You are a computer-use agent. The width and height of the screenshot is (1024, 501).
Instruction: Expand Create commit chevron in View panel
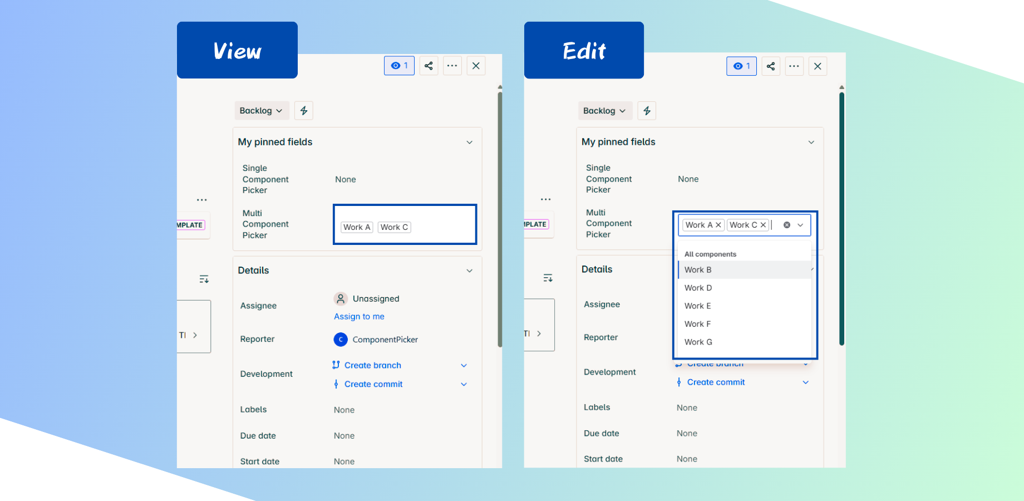(x=464, y=384)
